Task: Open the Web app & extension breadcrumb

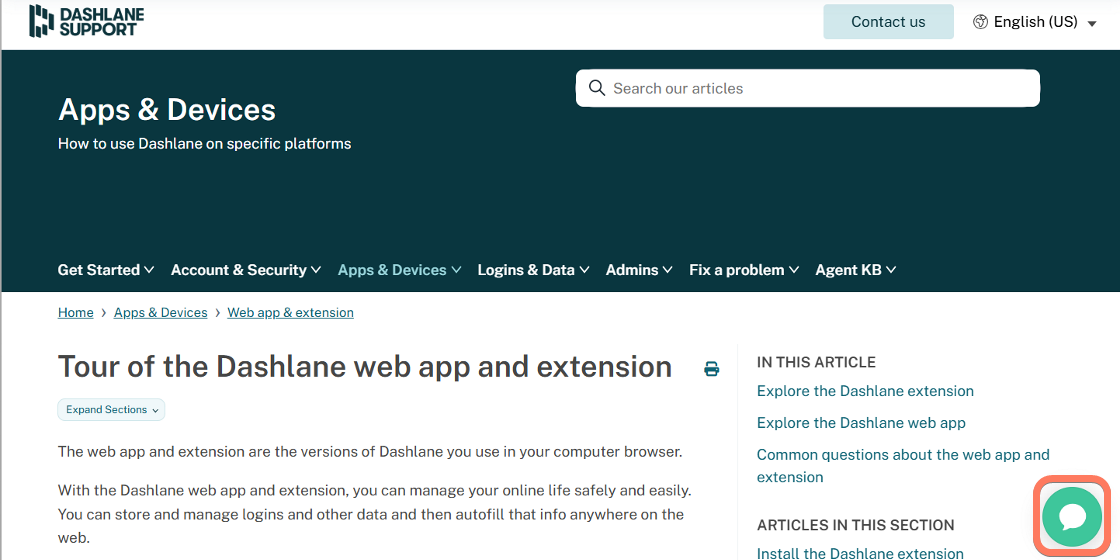Action: [290, 313]
